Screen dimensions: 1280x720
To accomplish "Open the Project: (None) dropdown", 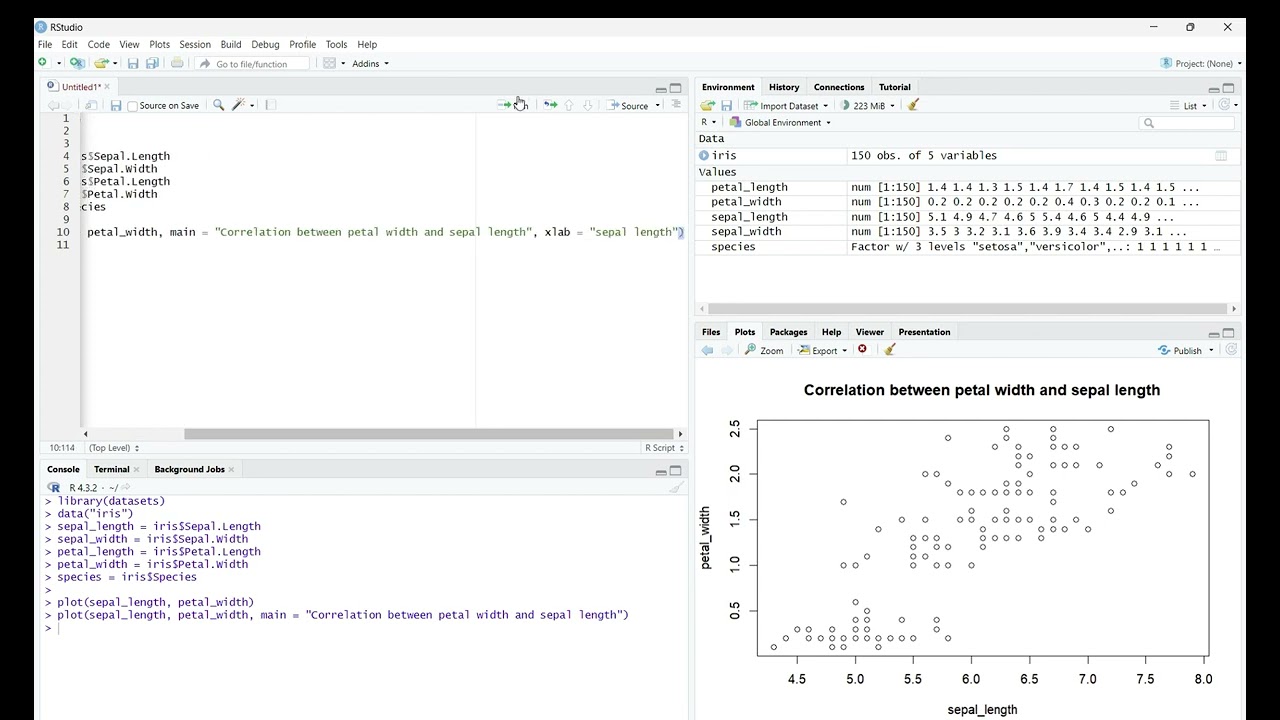I will click(x=1202, y=63).
